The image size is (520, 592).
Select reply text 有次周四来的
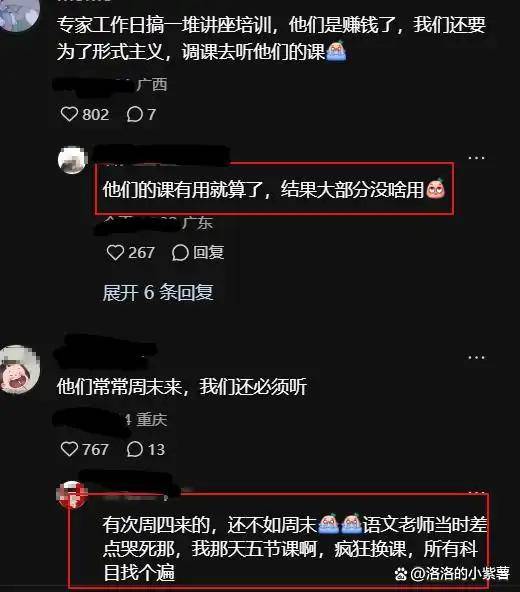tap(156, 524)
